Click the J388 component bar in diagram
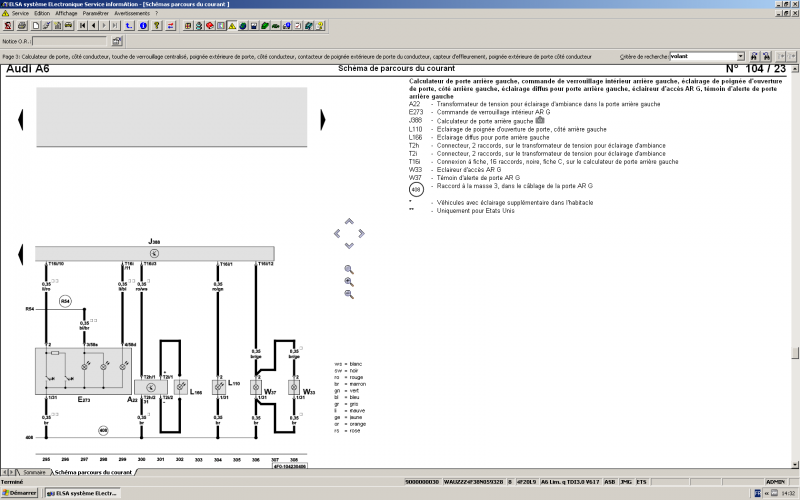This screenshot has width=800, height=500. tap(155, 254)
